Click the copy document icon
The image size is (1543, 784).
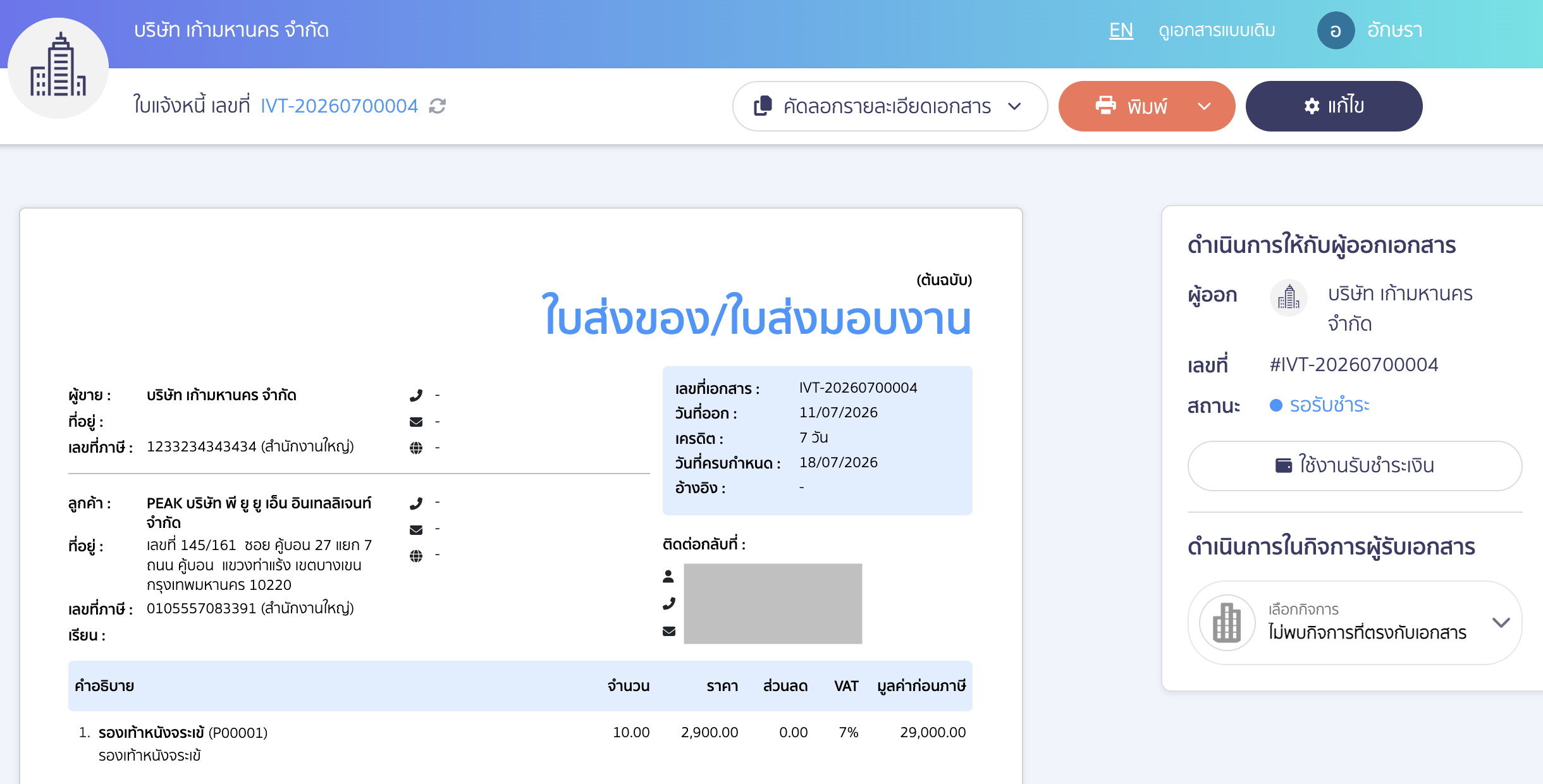[x=763, y=106]
